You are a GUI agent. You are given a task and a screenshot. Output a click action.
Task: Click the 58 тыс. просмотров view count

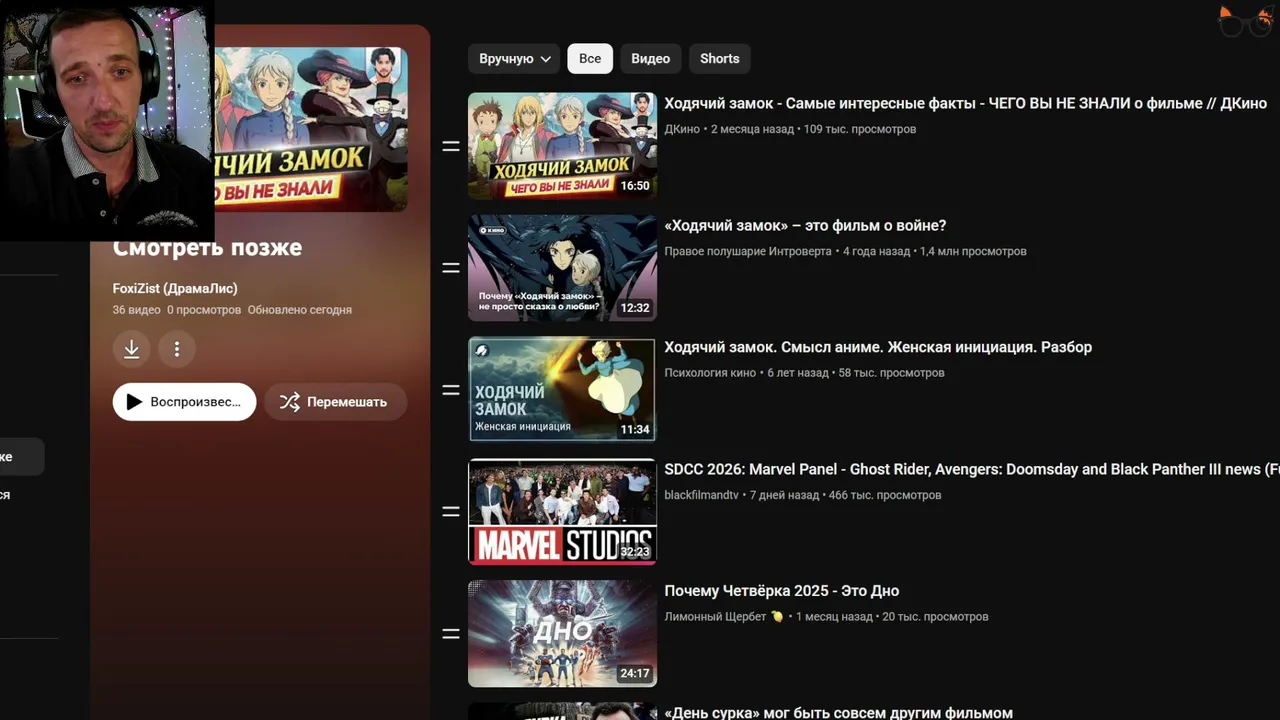coord(892,373)
